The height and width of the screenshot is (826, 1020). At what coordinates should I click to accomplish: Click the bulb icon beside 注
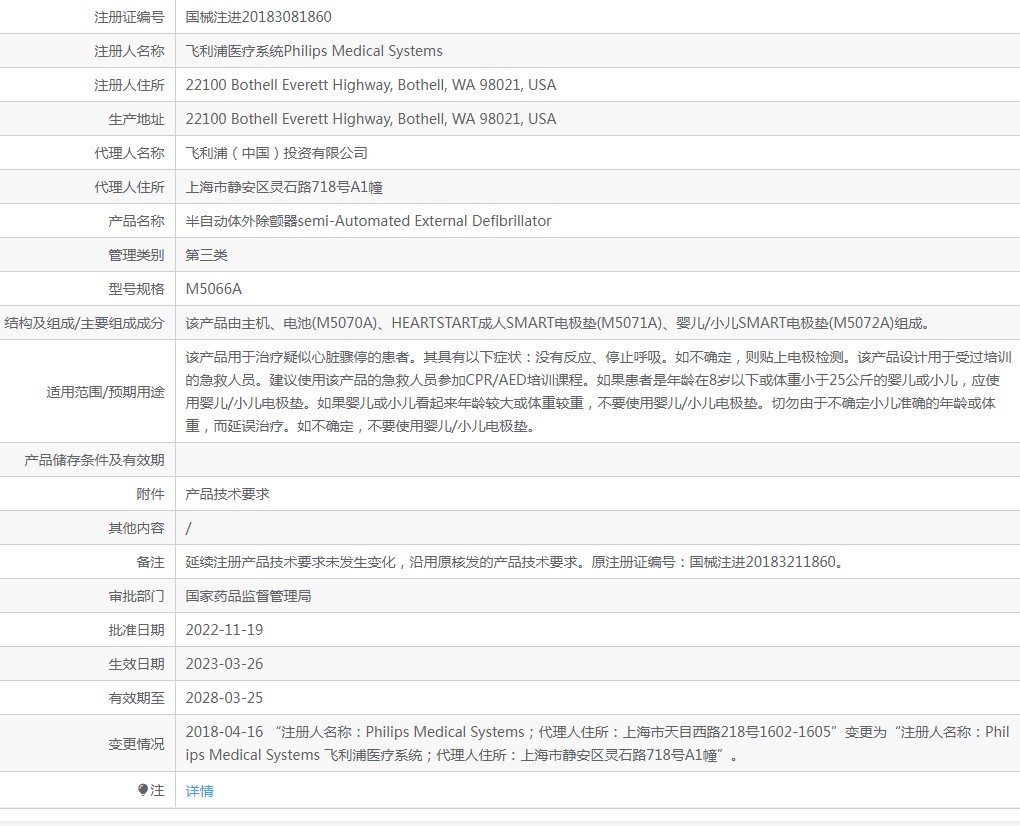point(143,790)
